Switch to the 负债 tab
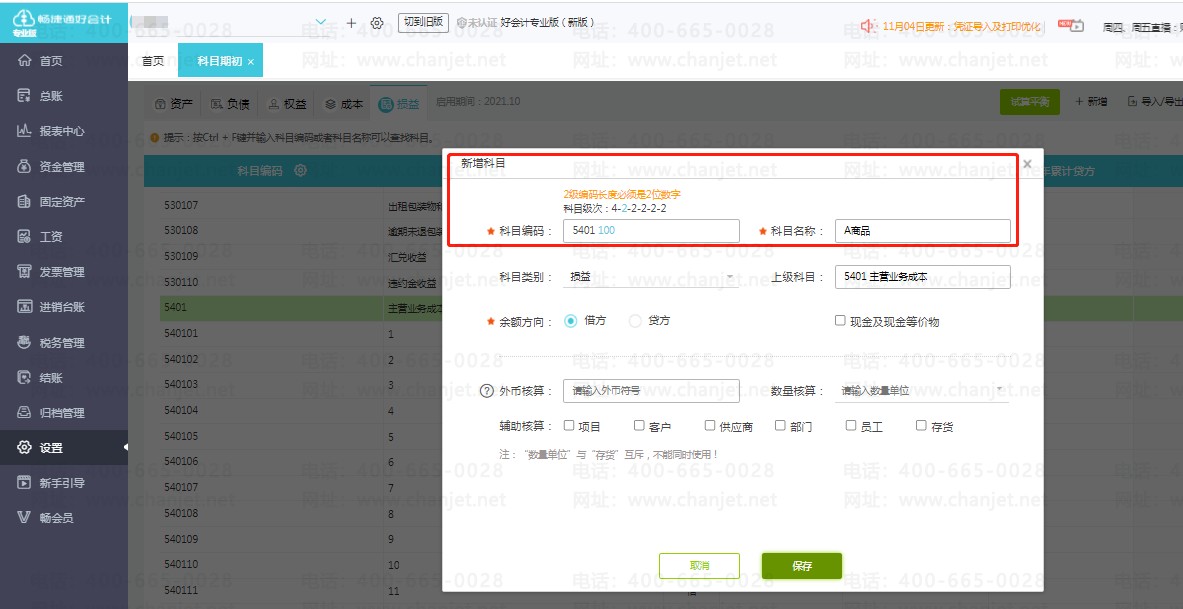1183x609 pixels. (x=230, y=103)
